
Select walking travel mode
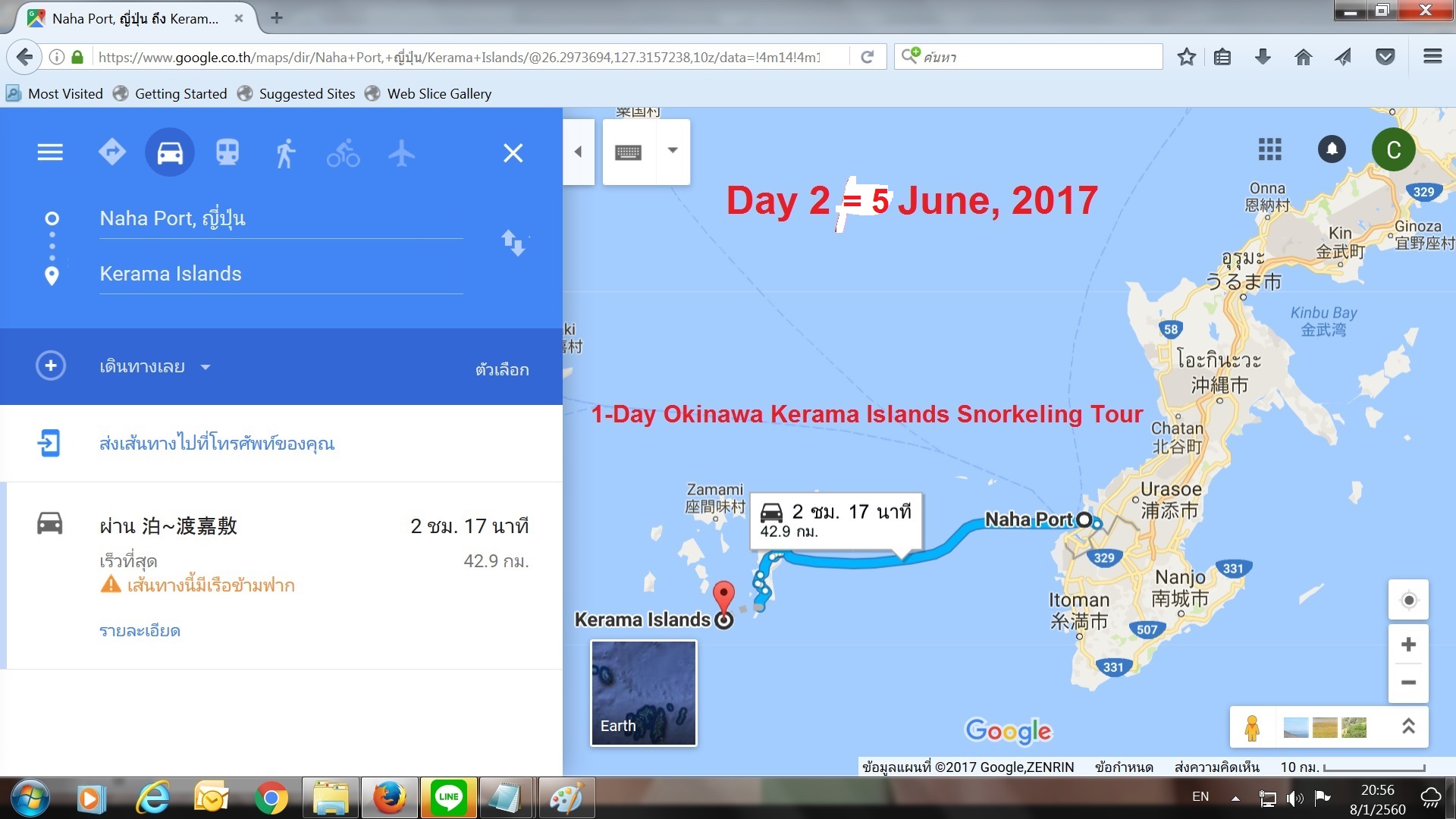click(285, 152)
